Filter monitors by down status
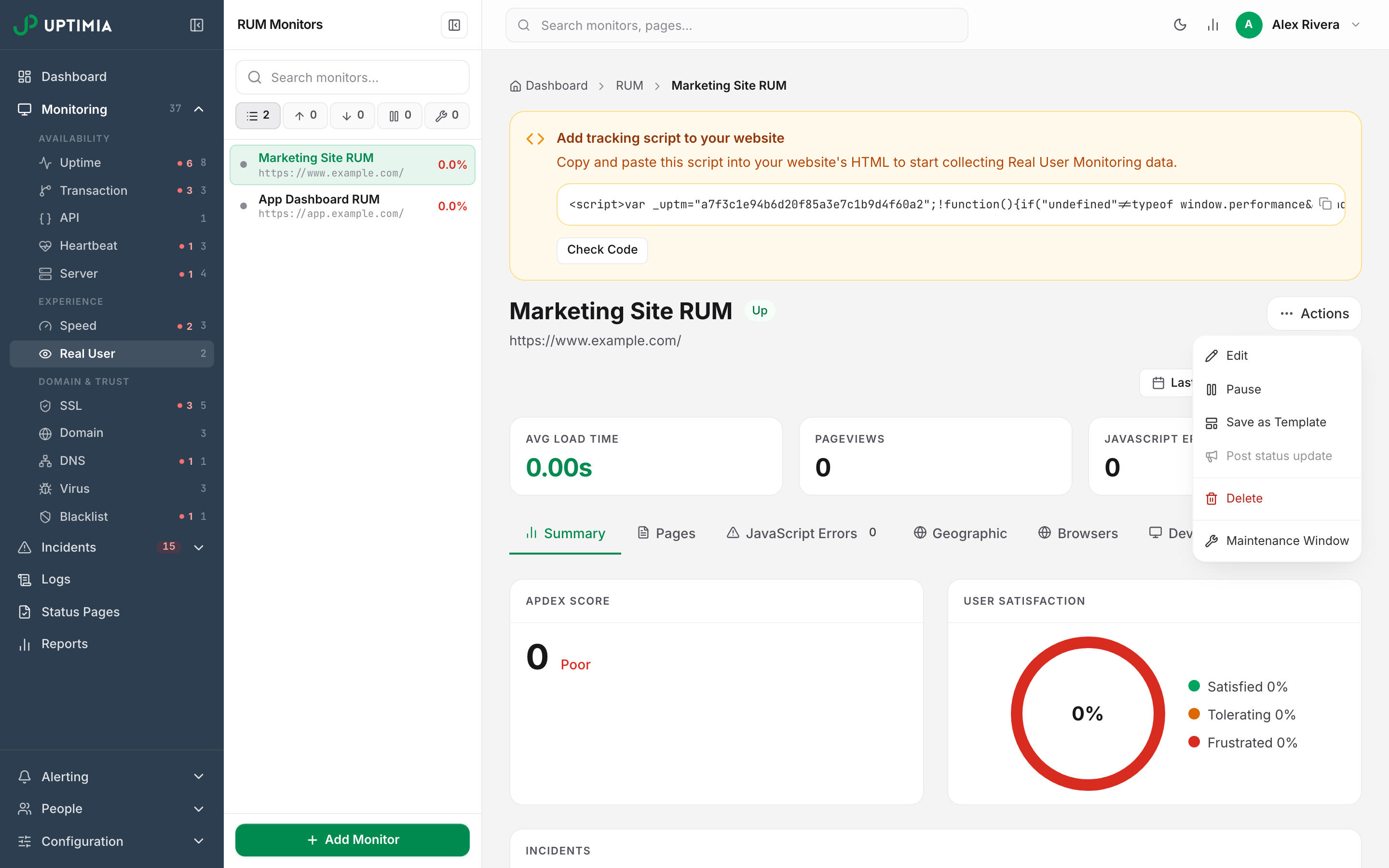 tap(353, 115)
